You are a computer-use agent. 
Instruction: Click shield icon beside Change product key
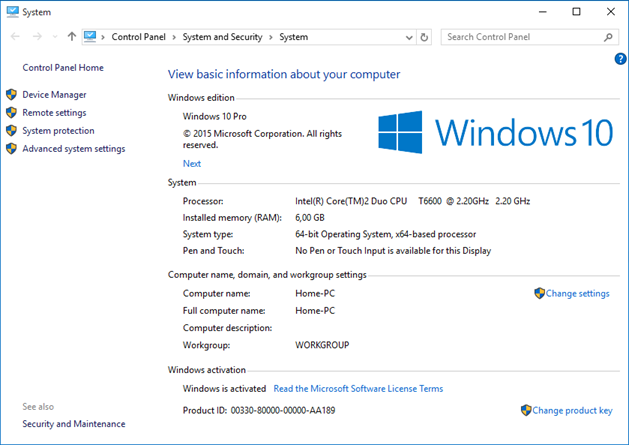pyautogui.click(x=526, y=410)
